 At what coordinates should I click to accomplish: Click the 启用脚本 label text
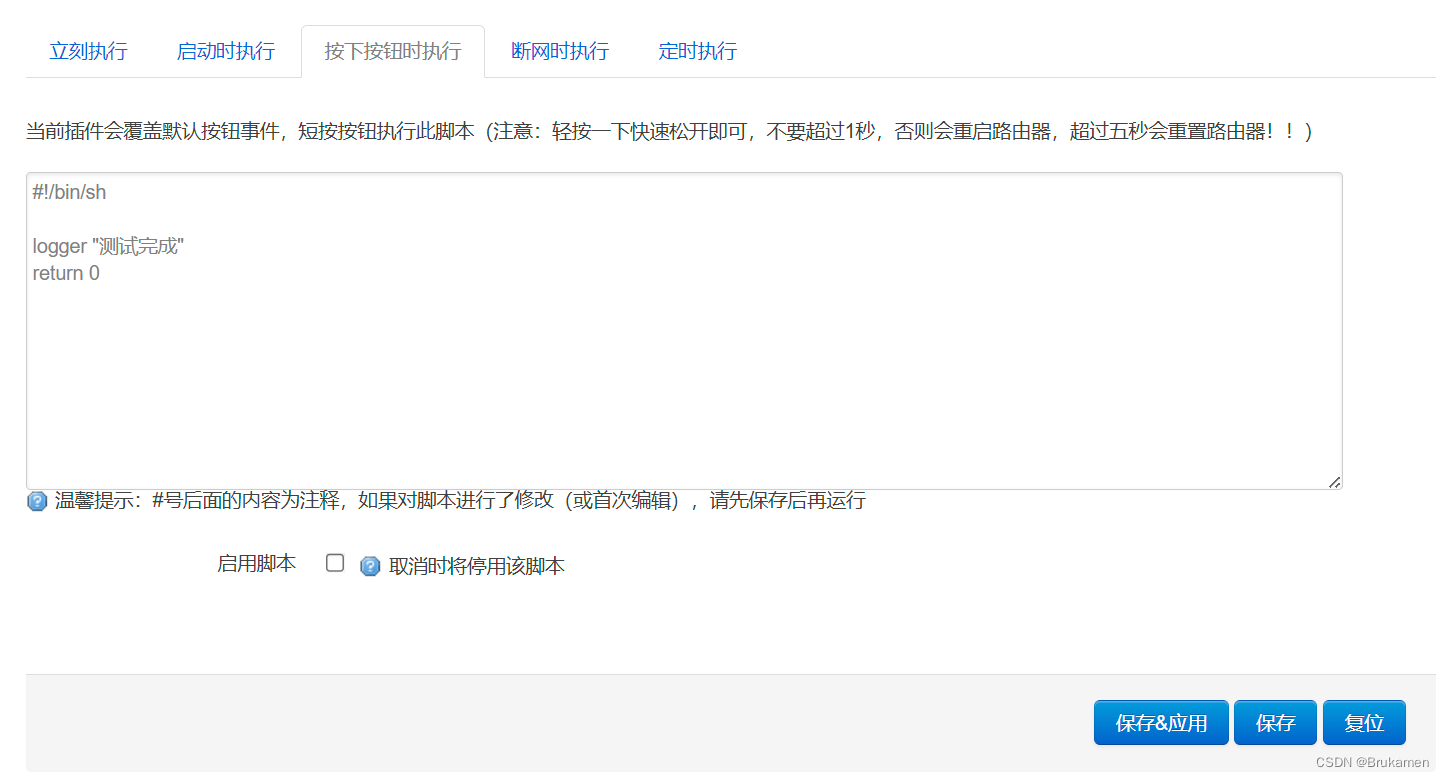(x=256, y=563)
